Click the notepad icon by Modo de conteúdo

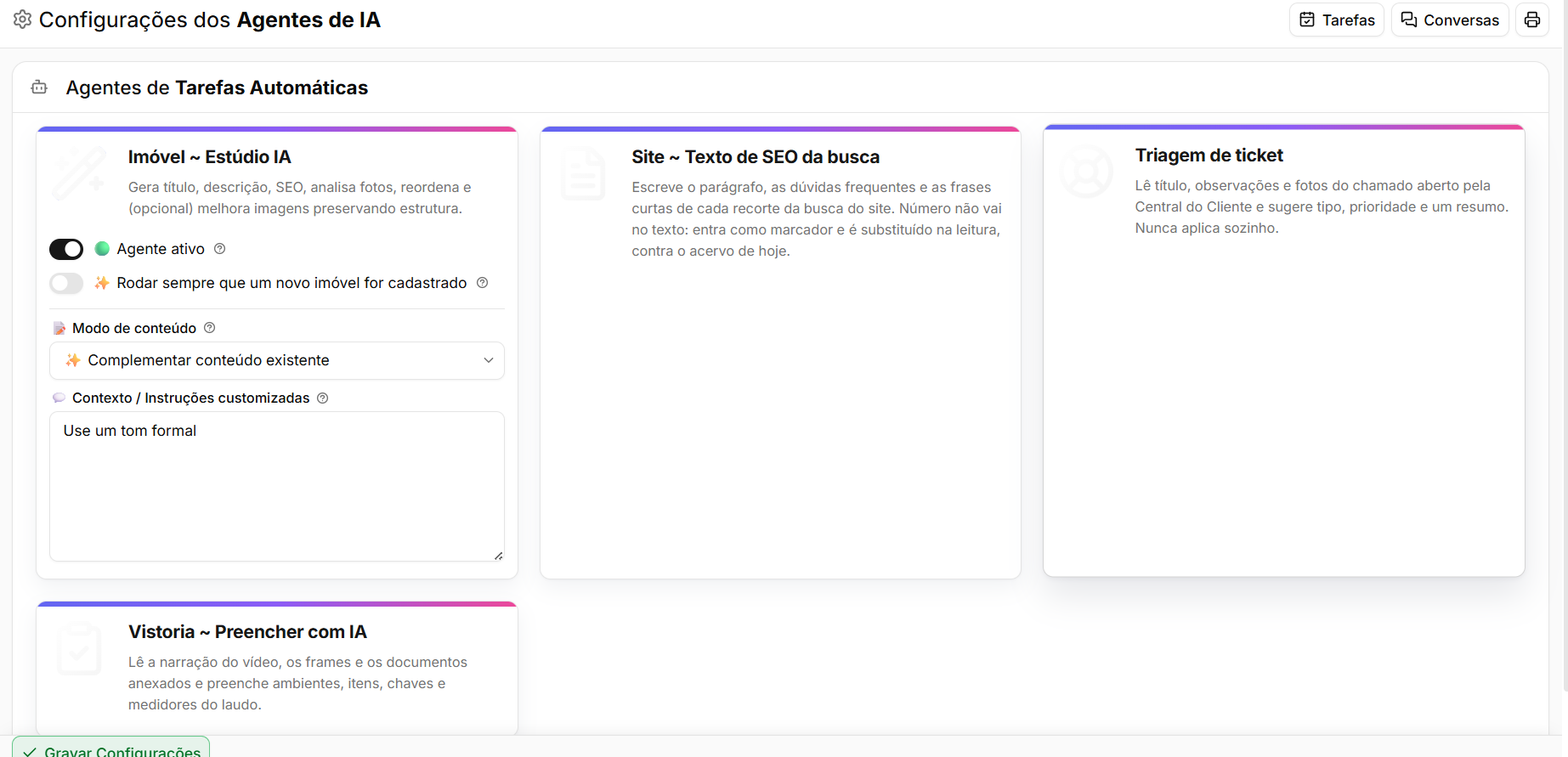coord(59,328)
